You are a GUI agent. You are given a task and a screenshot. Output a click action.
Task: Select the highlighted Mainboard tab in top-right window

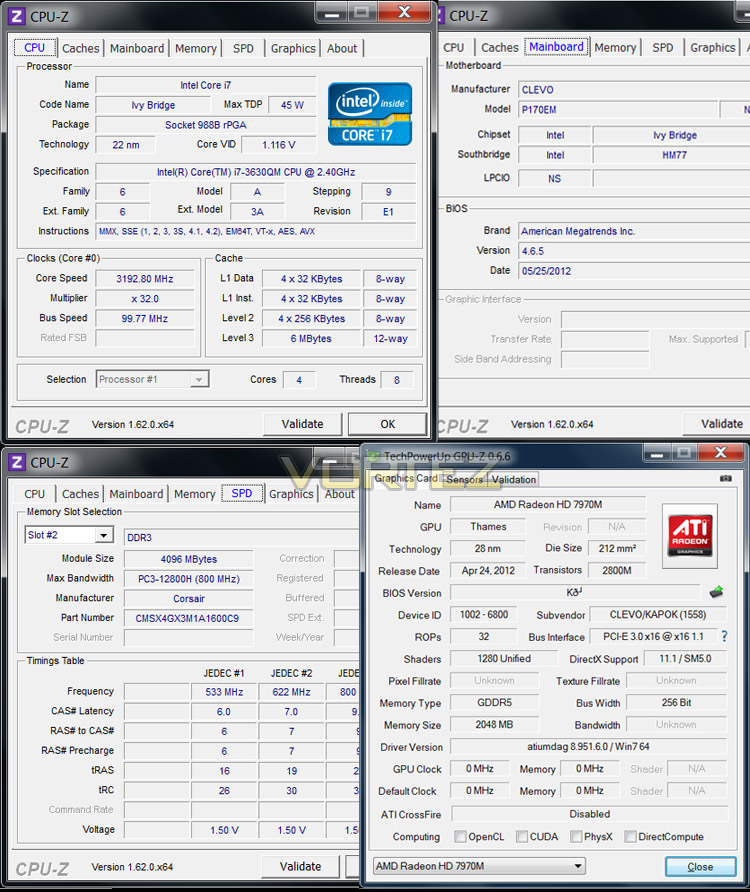click(x=556, y=47)
